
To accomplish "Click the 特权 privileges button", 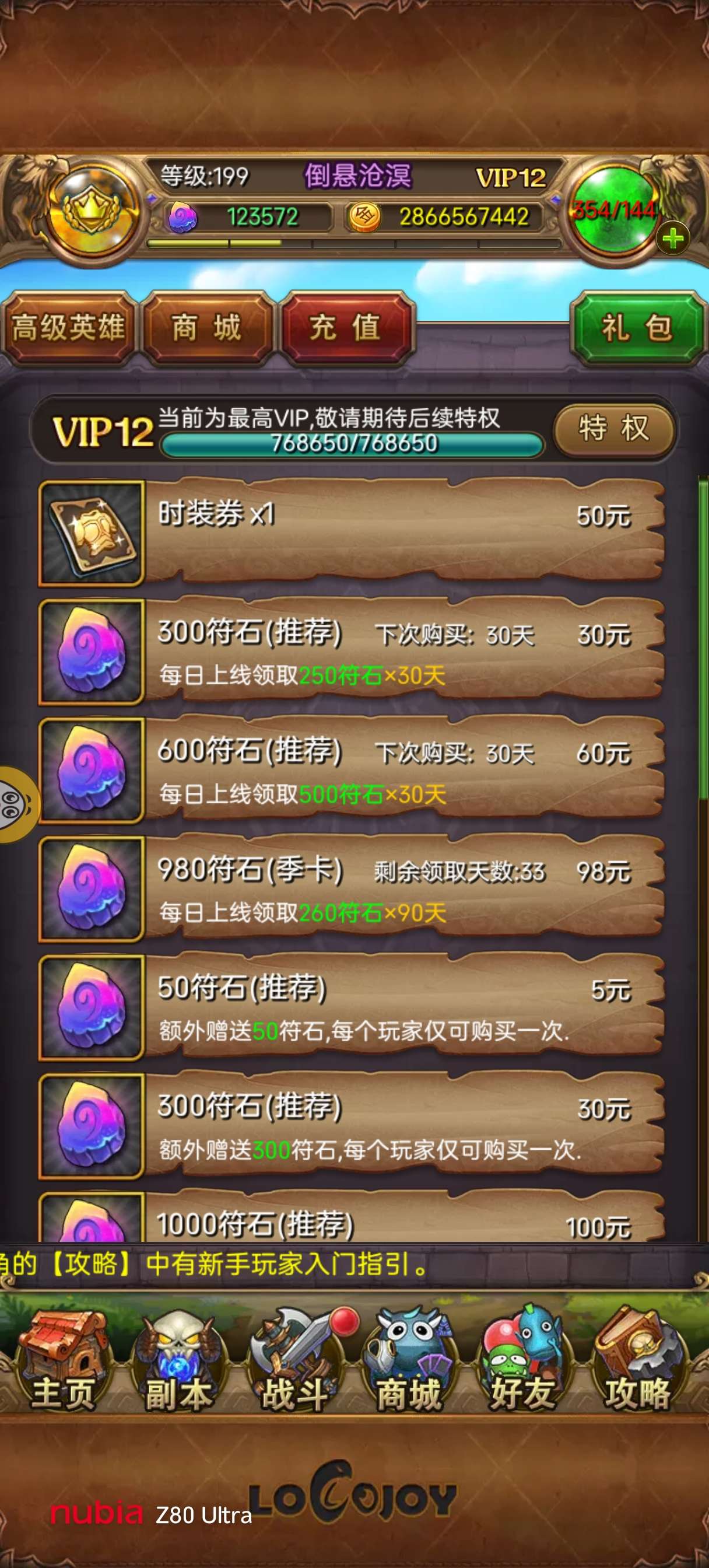I will tap(614, 429).
